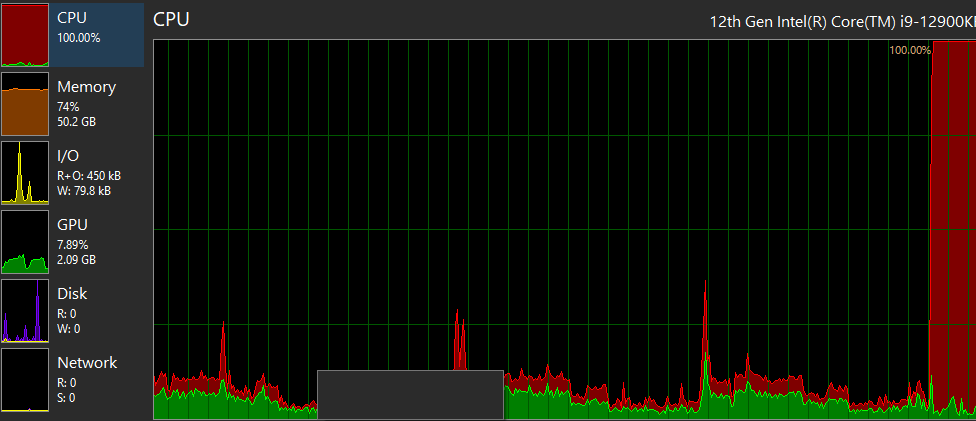Image resolution: width=976 pixels, height=421 pixels.
Task: Switch to the Network section label
Action: click(x=87, y=362)
